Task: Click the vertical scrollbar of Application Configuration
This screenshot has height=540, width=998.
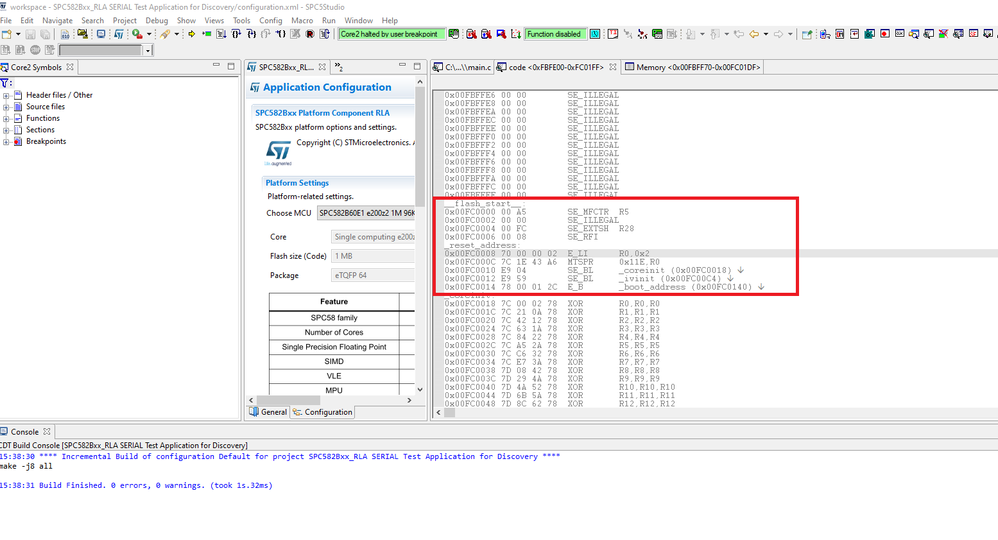Action: (419, 146)
